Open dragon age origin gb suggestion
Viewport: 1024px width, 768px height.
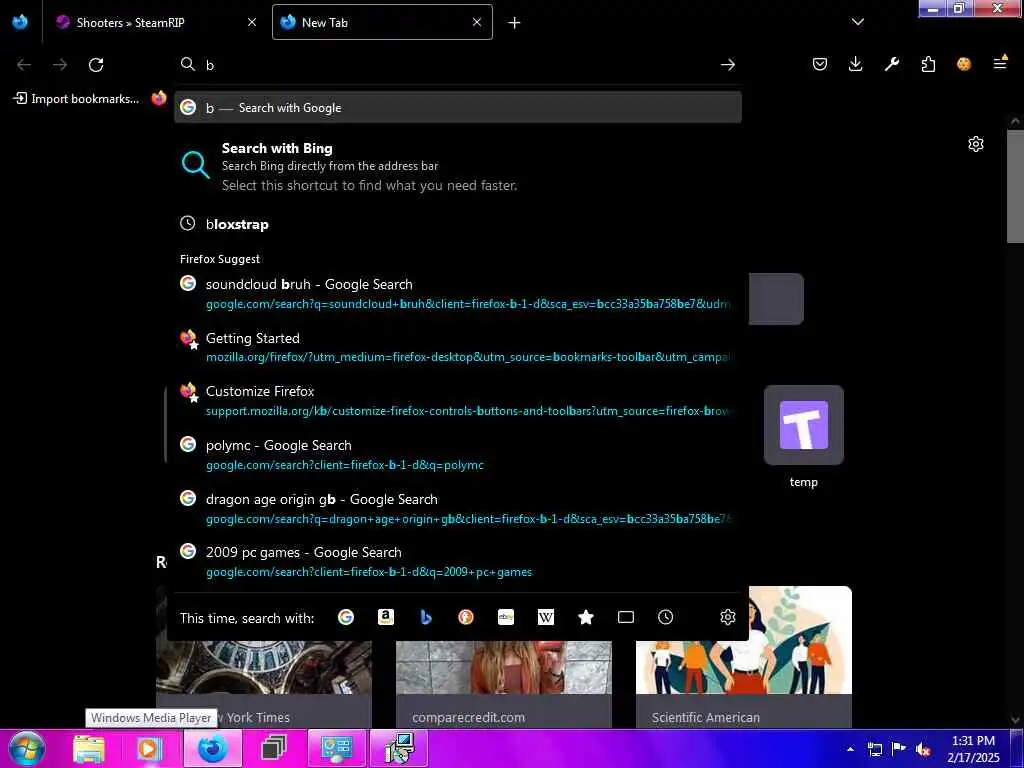[458, 508]
